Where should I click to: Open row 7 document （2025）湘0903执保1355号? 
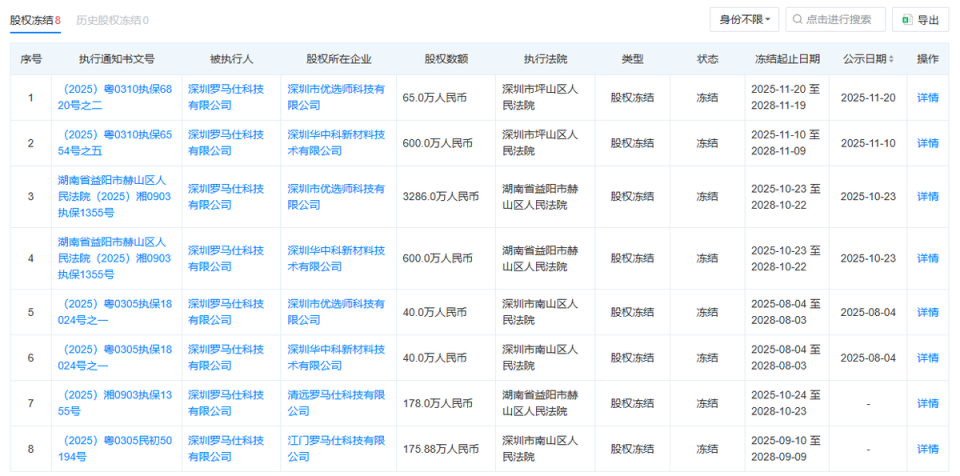pos(116,403)
